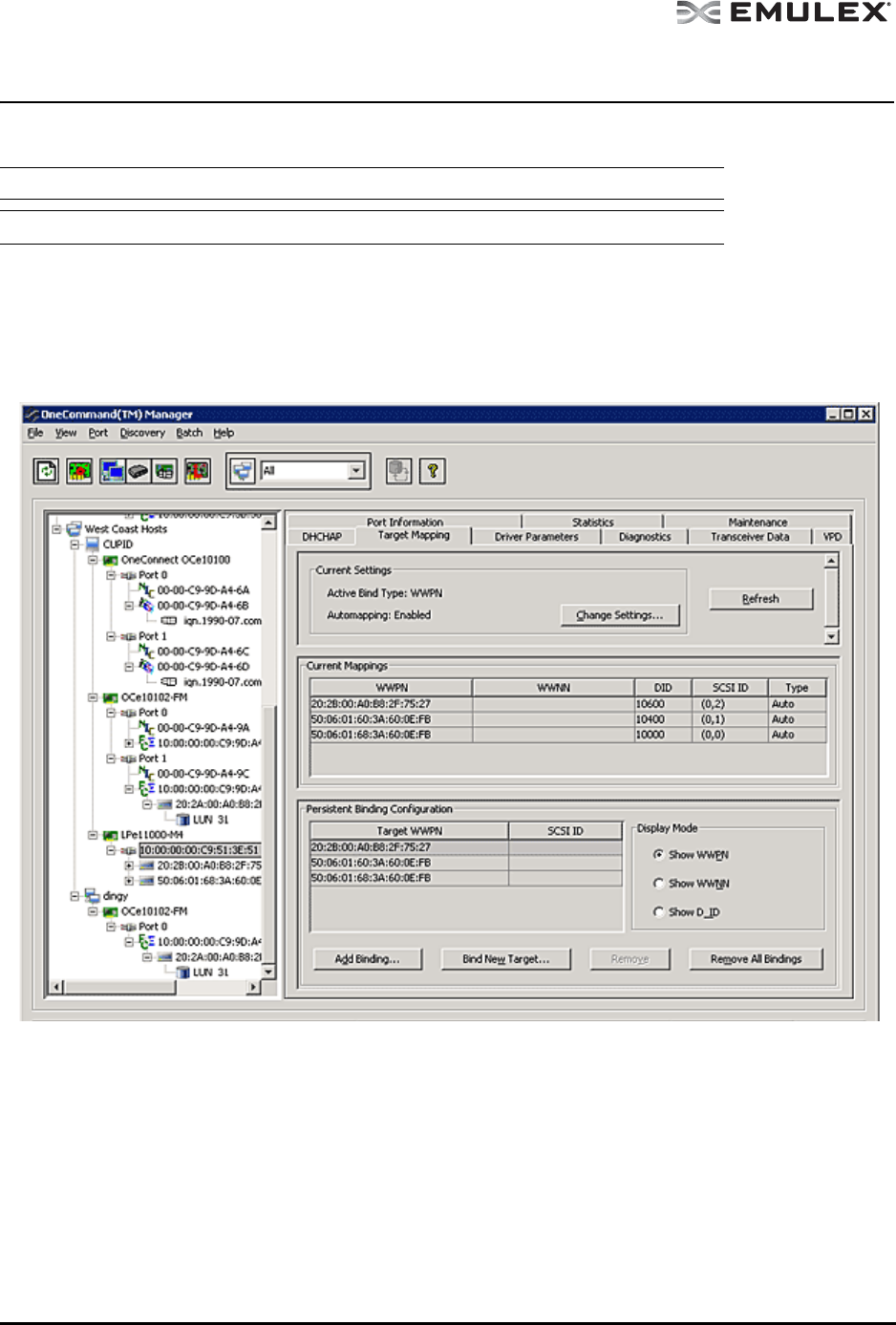Click target icon beside 20:28:00:A0:B8:2F:75 in tree
Viewport: 896px width, 1325px height.
(146, 866)
